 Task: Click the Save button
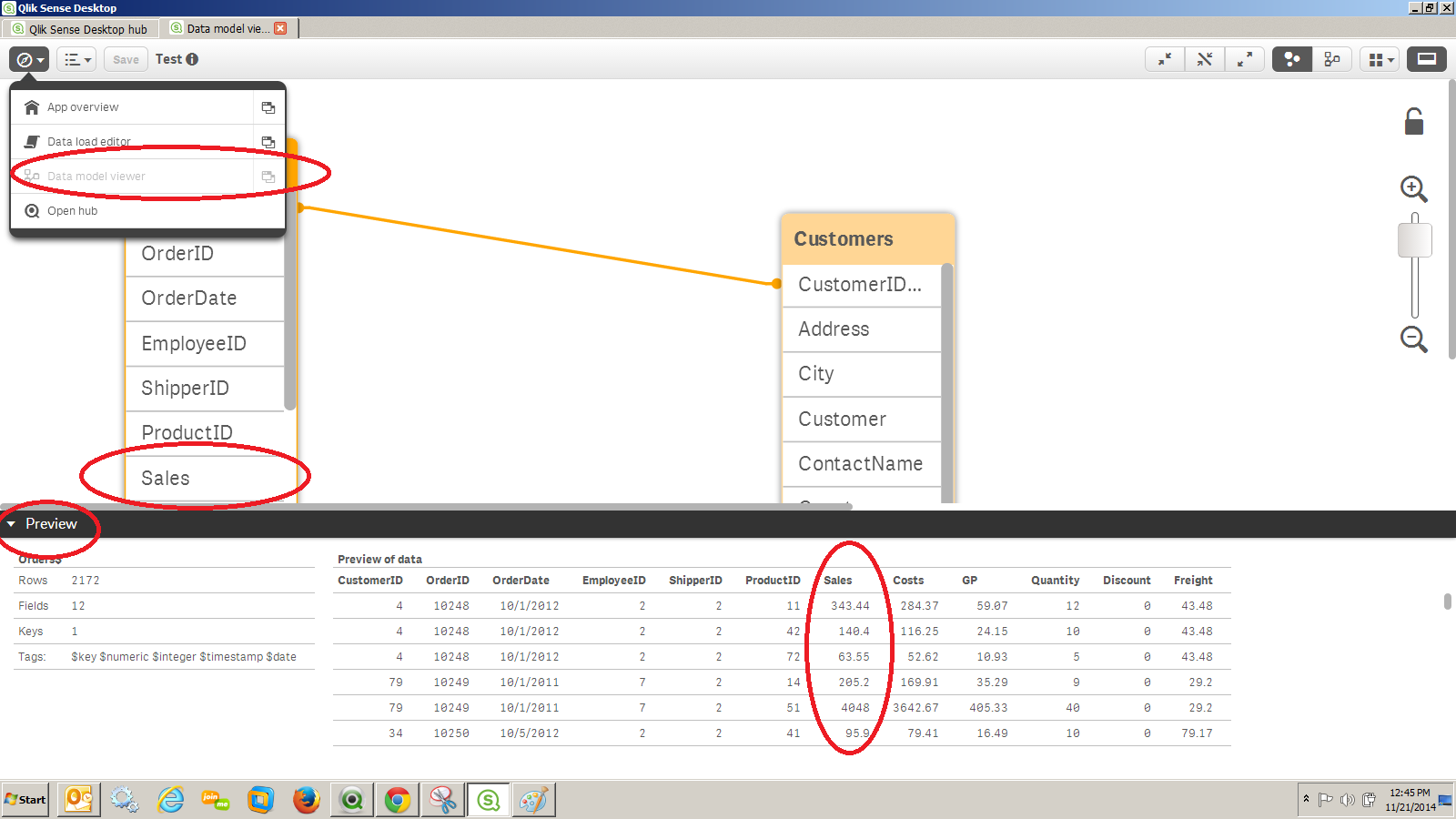tap(126, 59)
